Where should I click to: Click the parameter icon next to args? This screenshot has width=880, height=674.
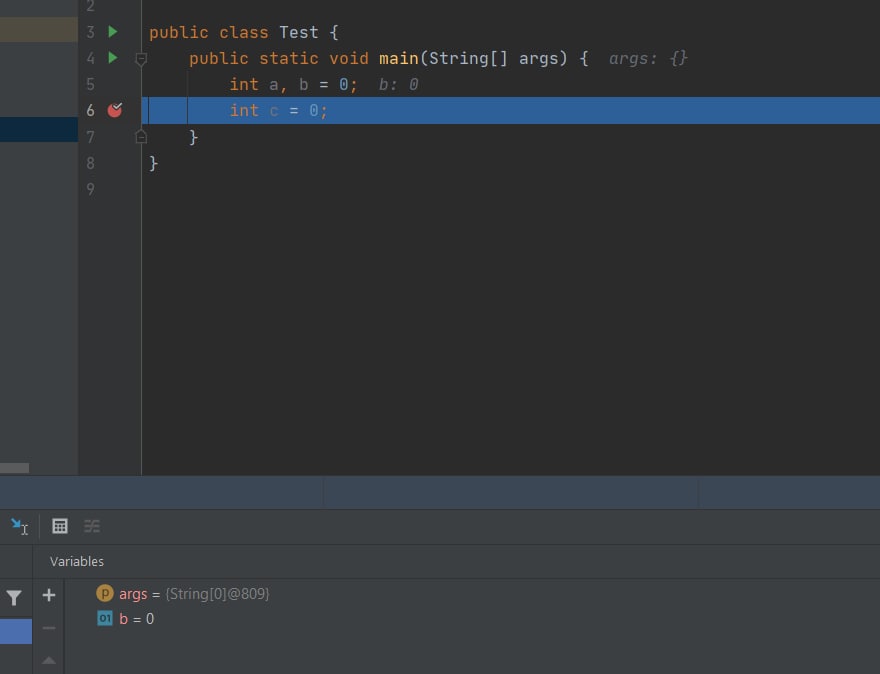coord(105,593)
